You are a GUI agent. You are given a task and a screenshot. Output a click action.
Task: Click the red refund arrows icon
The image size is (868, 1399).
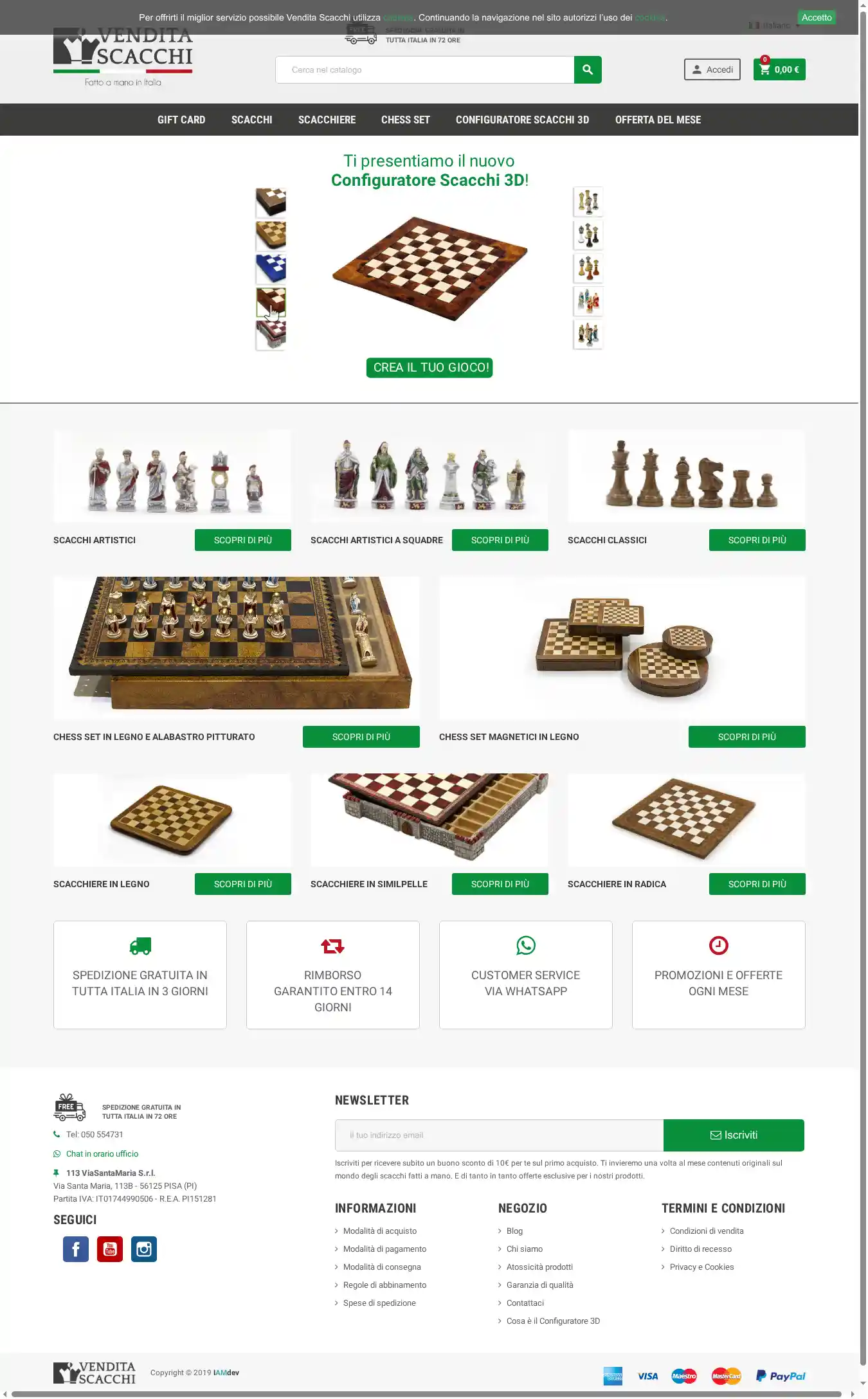pyautogui.click(x=333, y=946)
